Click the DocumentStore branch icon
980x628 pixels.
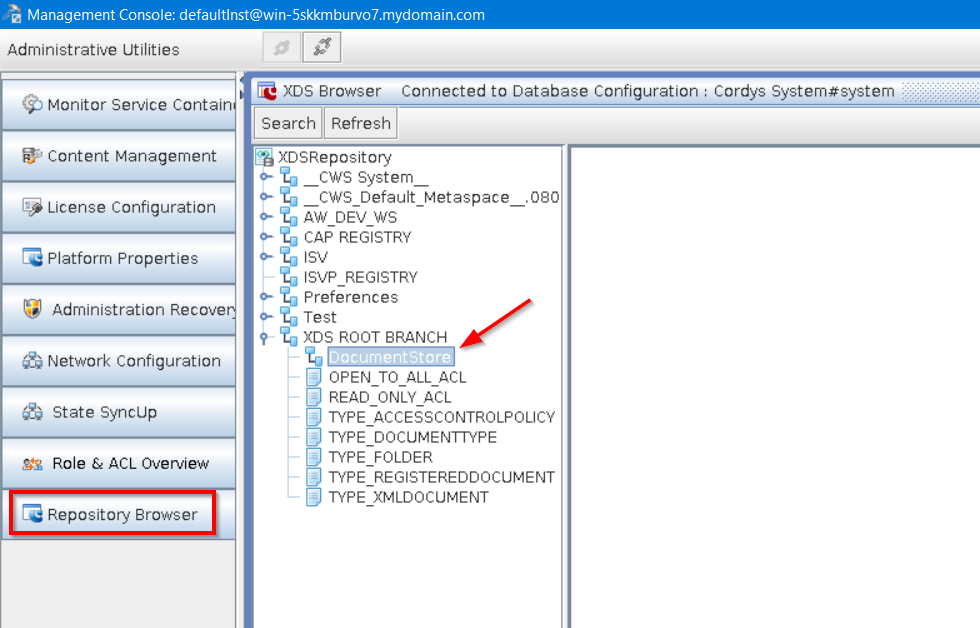point(314,357)
